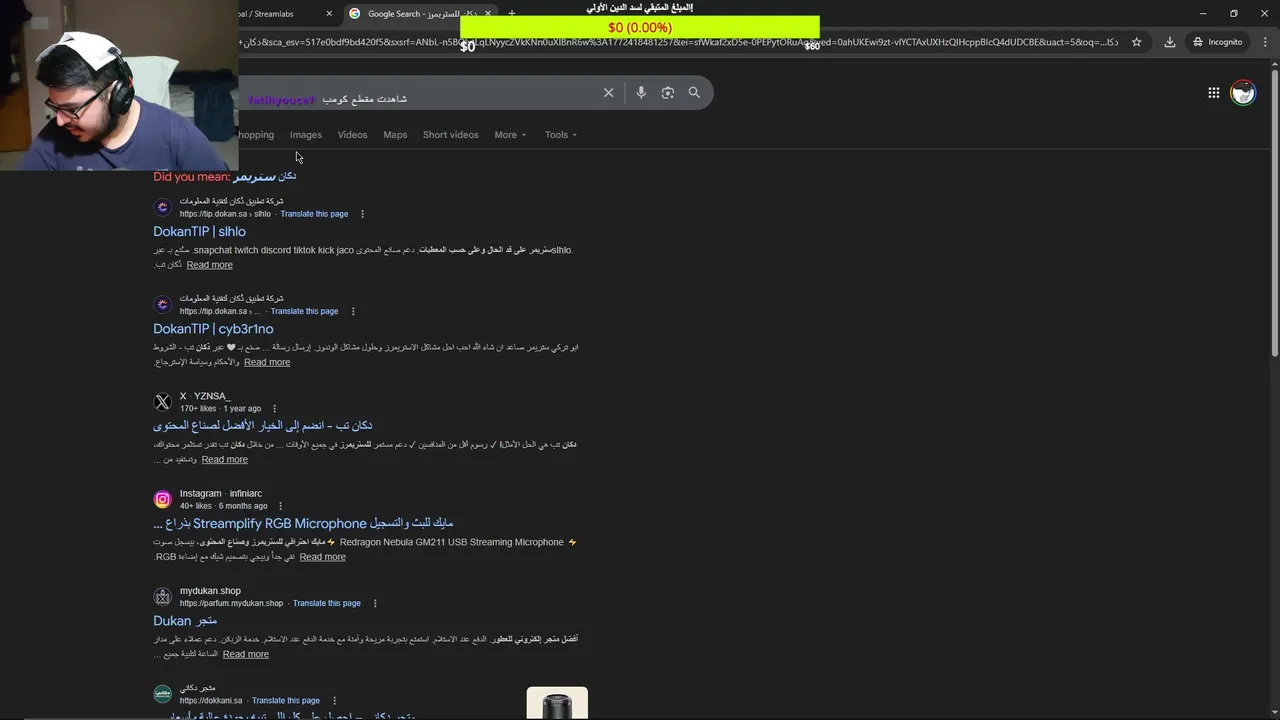This screenshot has height=720, width=1280.
Task: Open the DokanTIP | cyb3r1no result
Action: point(213,328)
